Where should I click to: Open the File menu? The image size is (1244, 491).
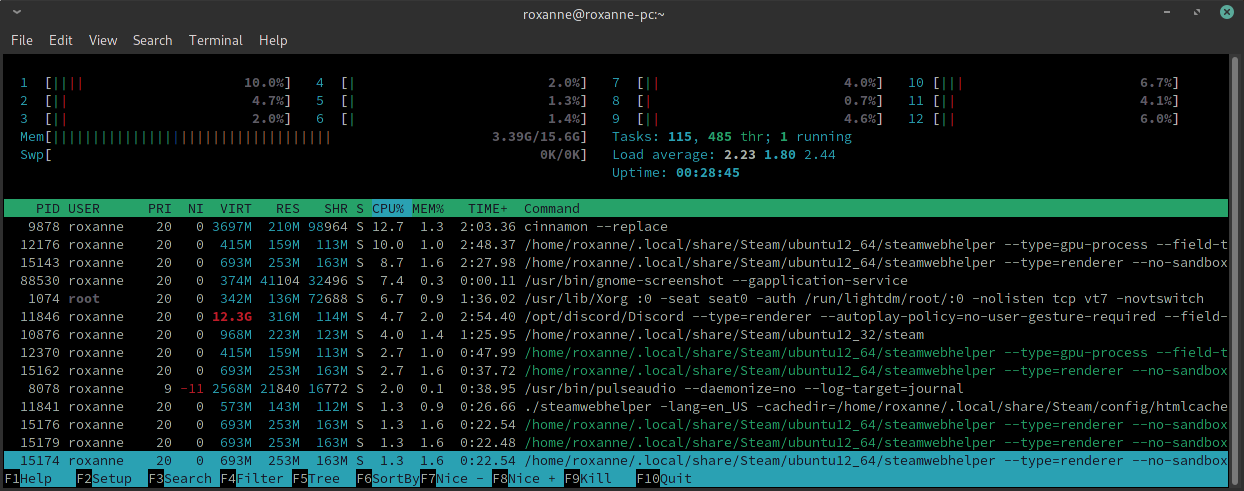pos(22,40)
